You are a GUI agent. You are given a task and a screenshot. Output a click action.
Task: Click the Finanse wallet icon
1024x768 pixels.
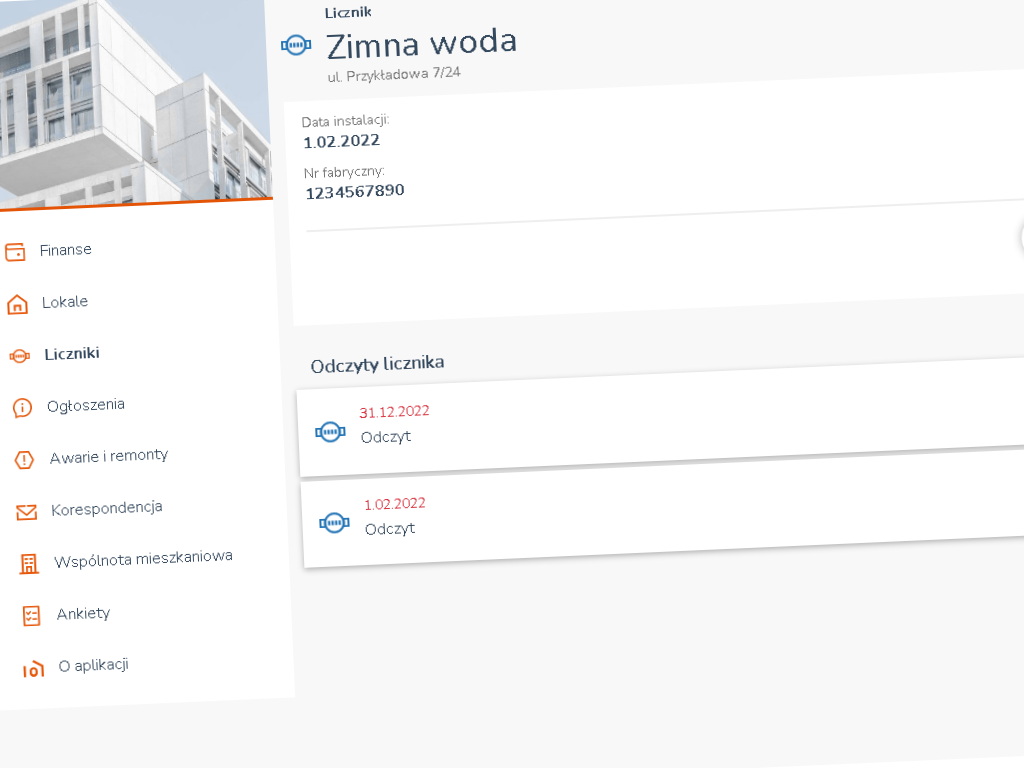point(15,252)
